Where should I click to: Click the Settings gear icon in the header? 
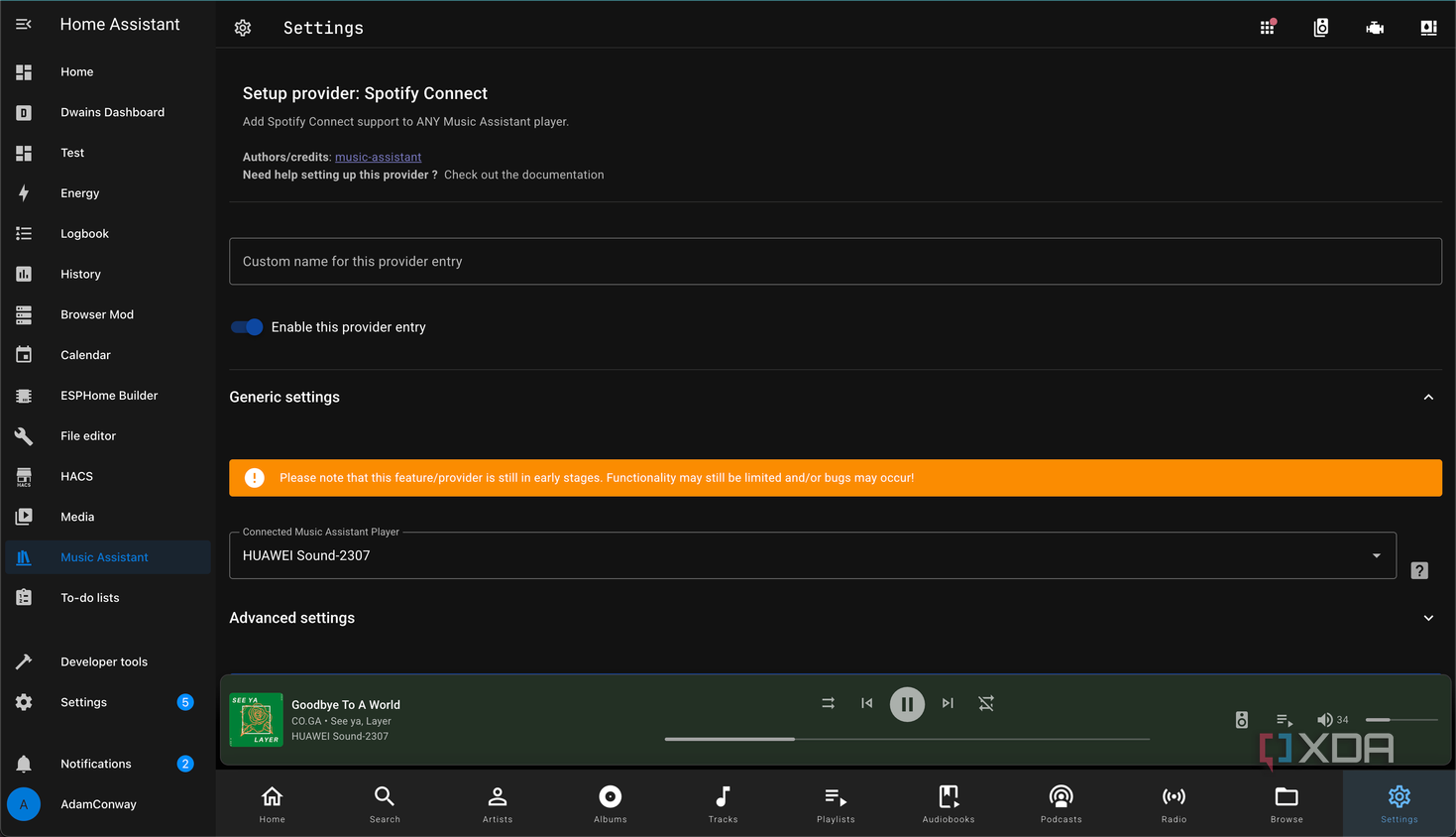243,28
